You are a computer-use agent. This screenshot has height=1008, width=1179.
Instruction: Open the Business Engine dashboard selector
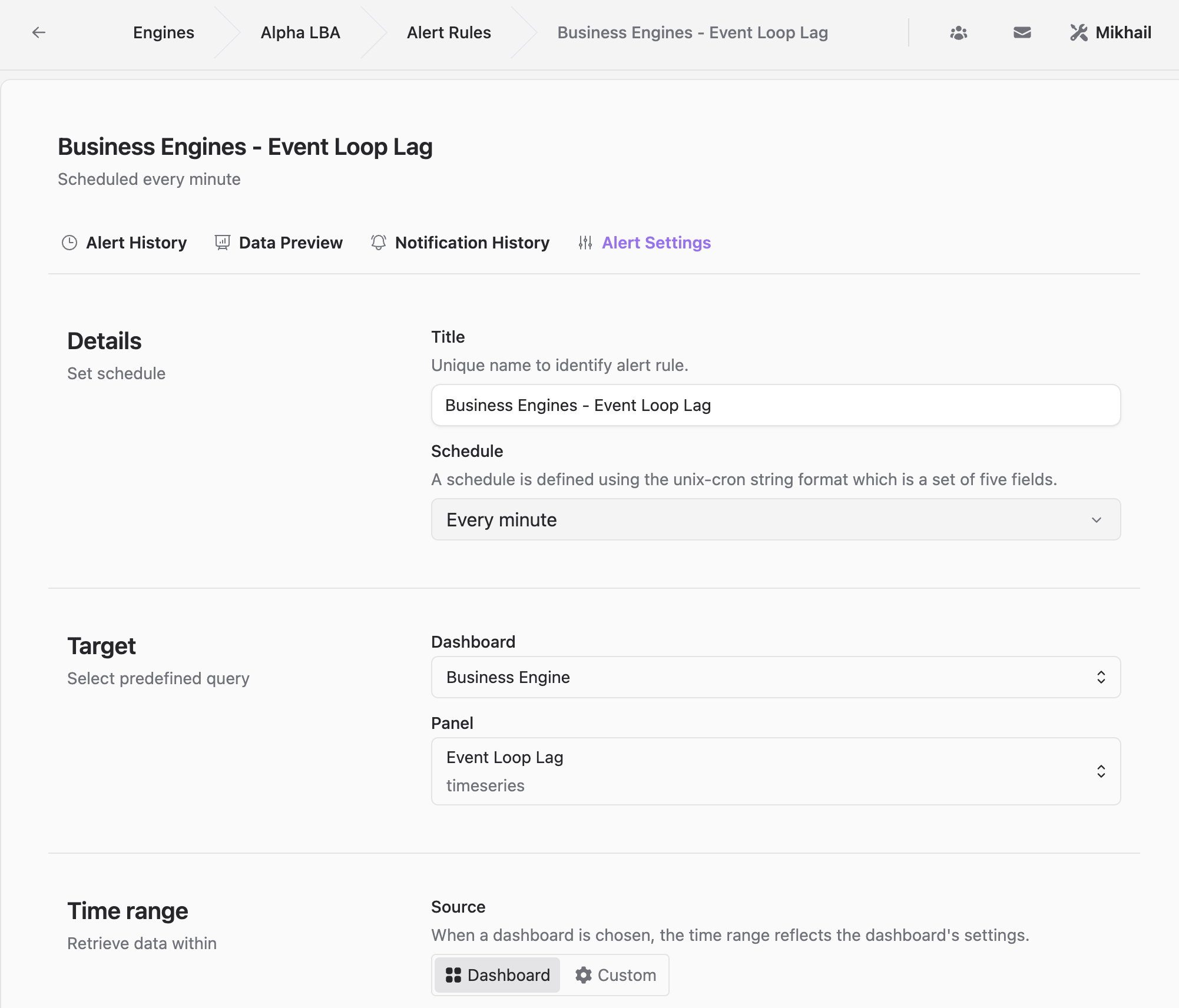(776, 677)
